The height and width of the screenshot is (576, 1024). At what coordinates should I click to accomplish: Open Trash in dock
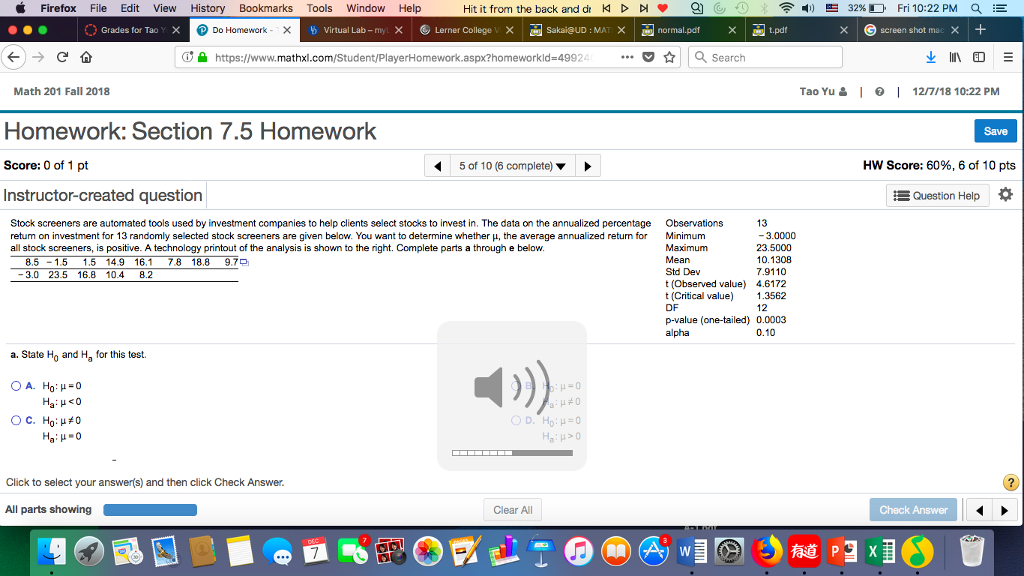coord(971,551)
